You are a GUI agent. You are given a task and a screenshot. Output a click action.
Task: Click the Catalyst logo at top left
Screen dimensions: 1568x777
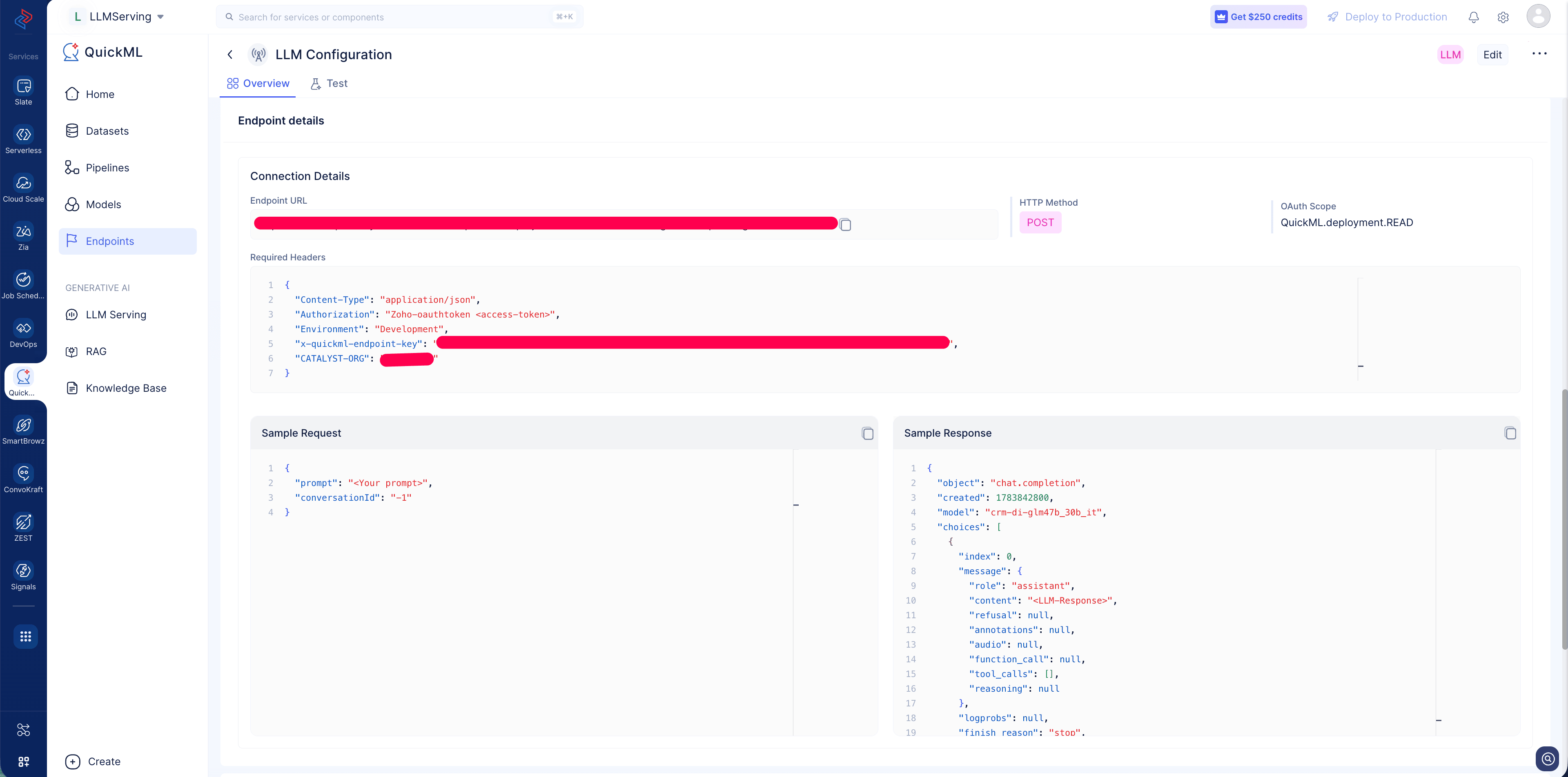(x=23, y=18)
